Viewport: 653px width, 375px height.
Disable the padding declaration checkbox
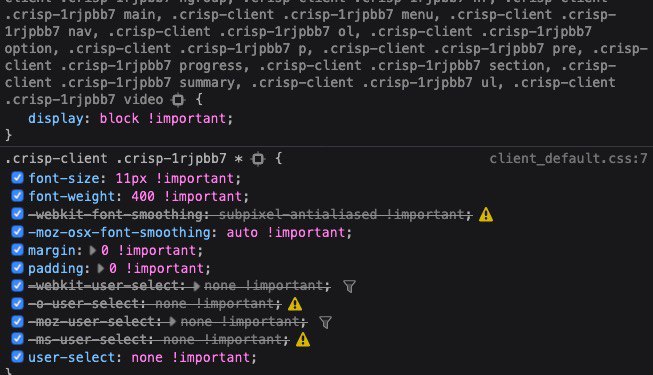point(17,268)
